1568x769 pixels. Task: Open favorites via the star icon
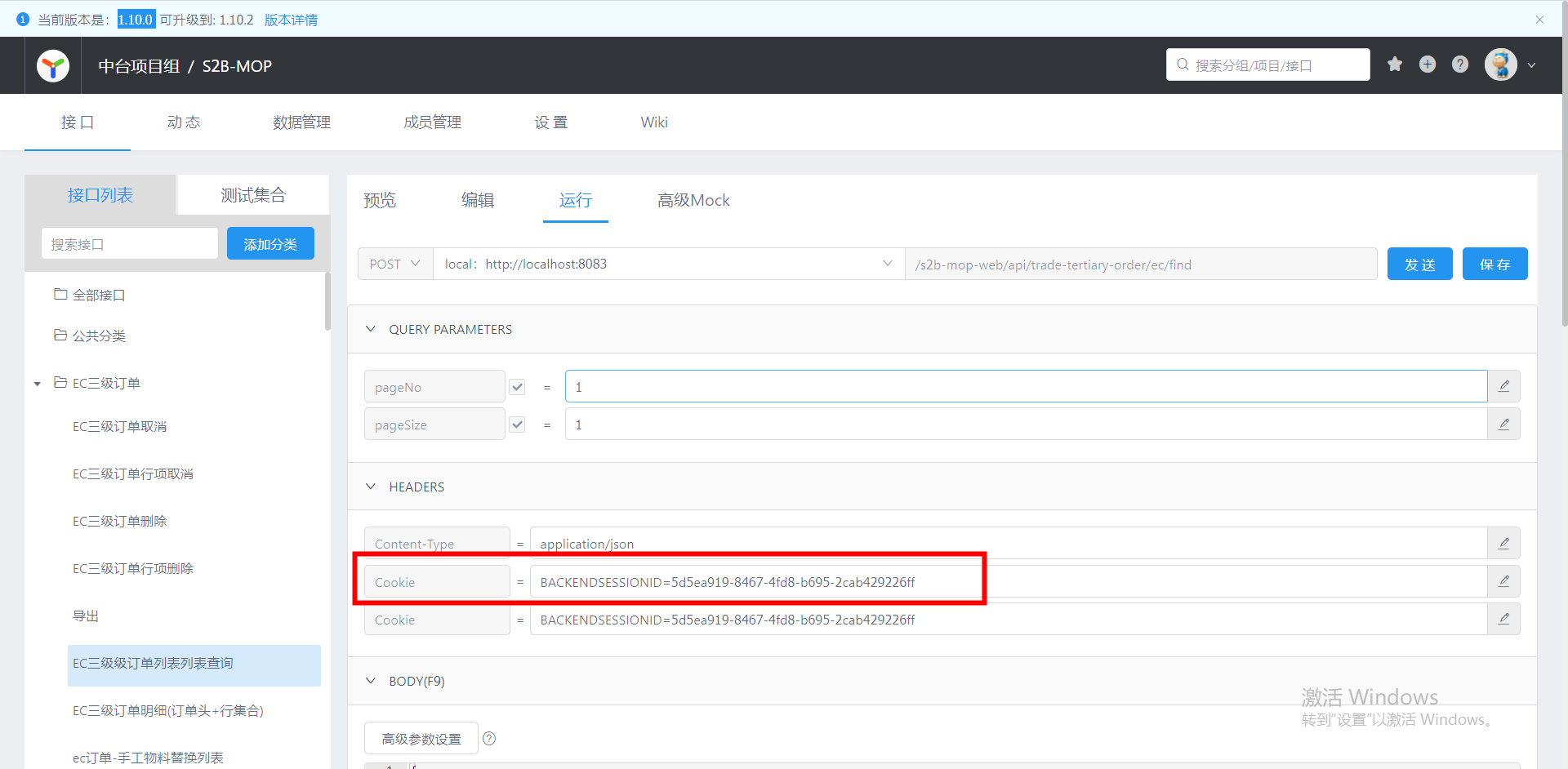click(x=1394, y=64)
